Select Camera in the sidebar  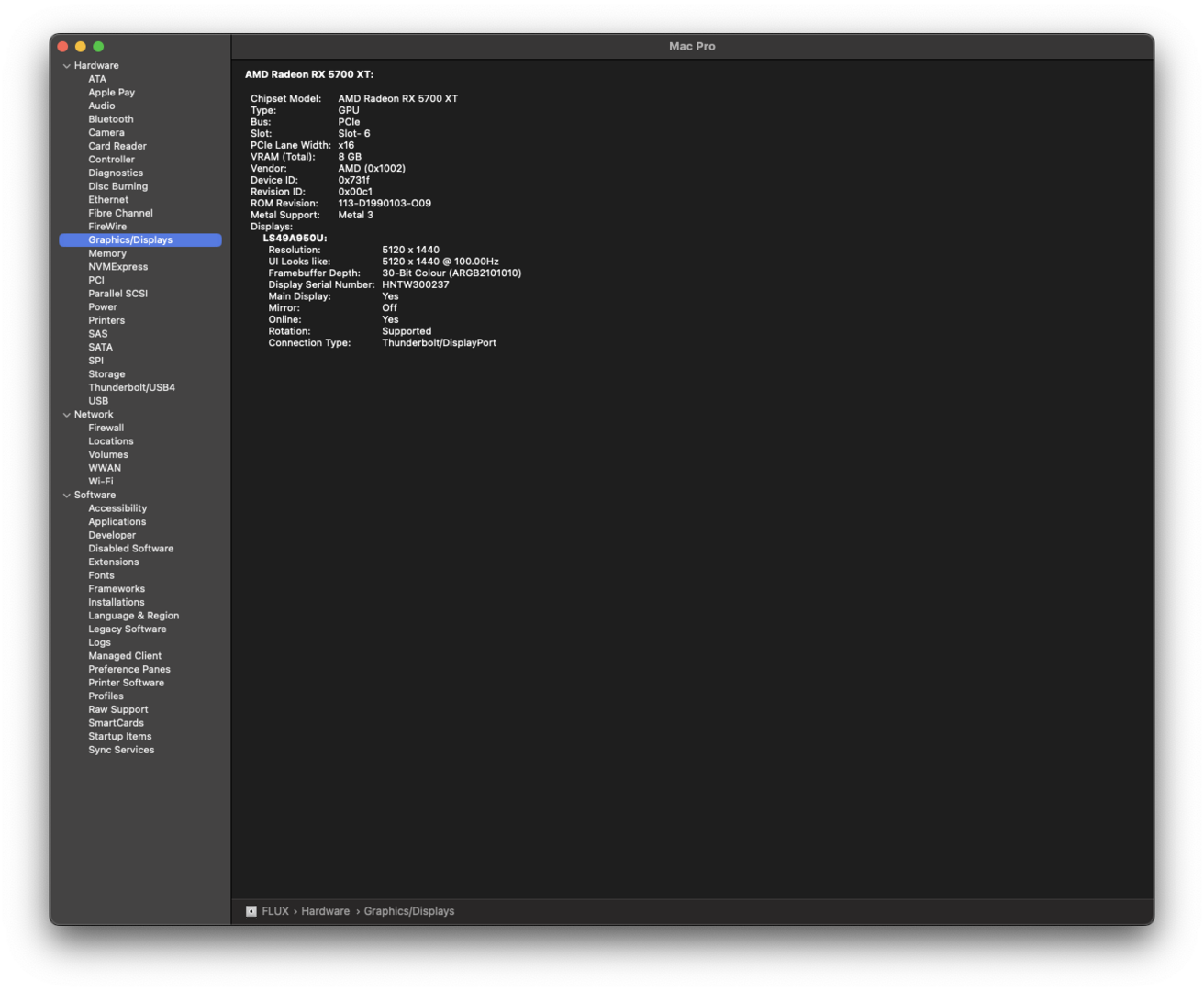pyautogui.click(x=106, y=133)
